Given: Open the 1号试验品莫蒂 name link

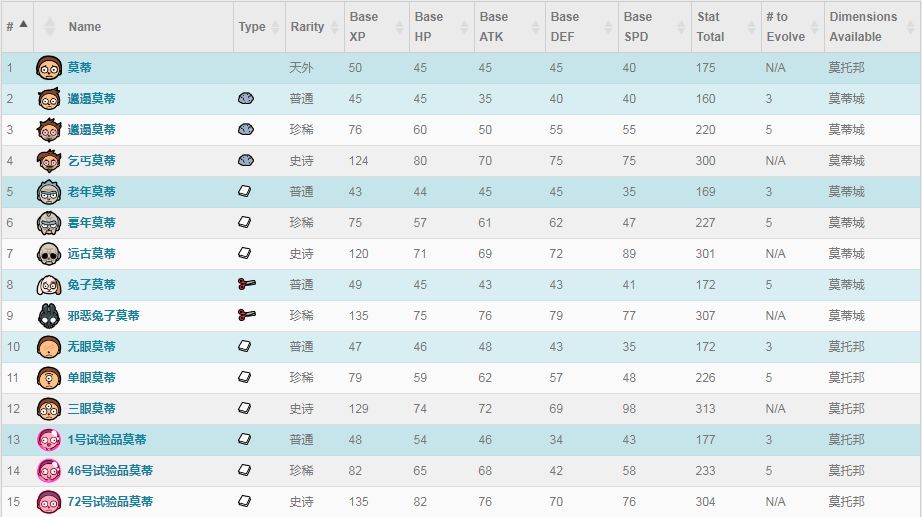Looking at the screenshot, I should pyautogui.click(x=107, y=439).
